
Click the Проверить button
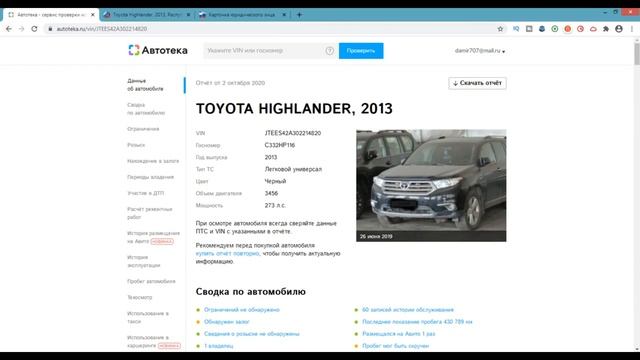tap(361, 51)
